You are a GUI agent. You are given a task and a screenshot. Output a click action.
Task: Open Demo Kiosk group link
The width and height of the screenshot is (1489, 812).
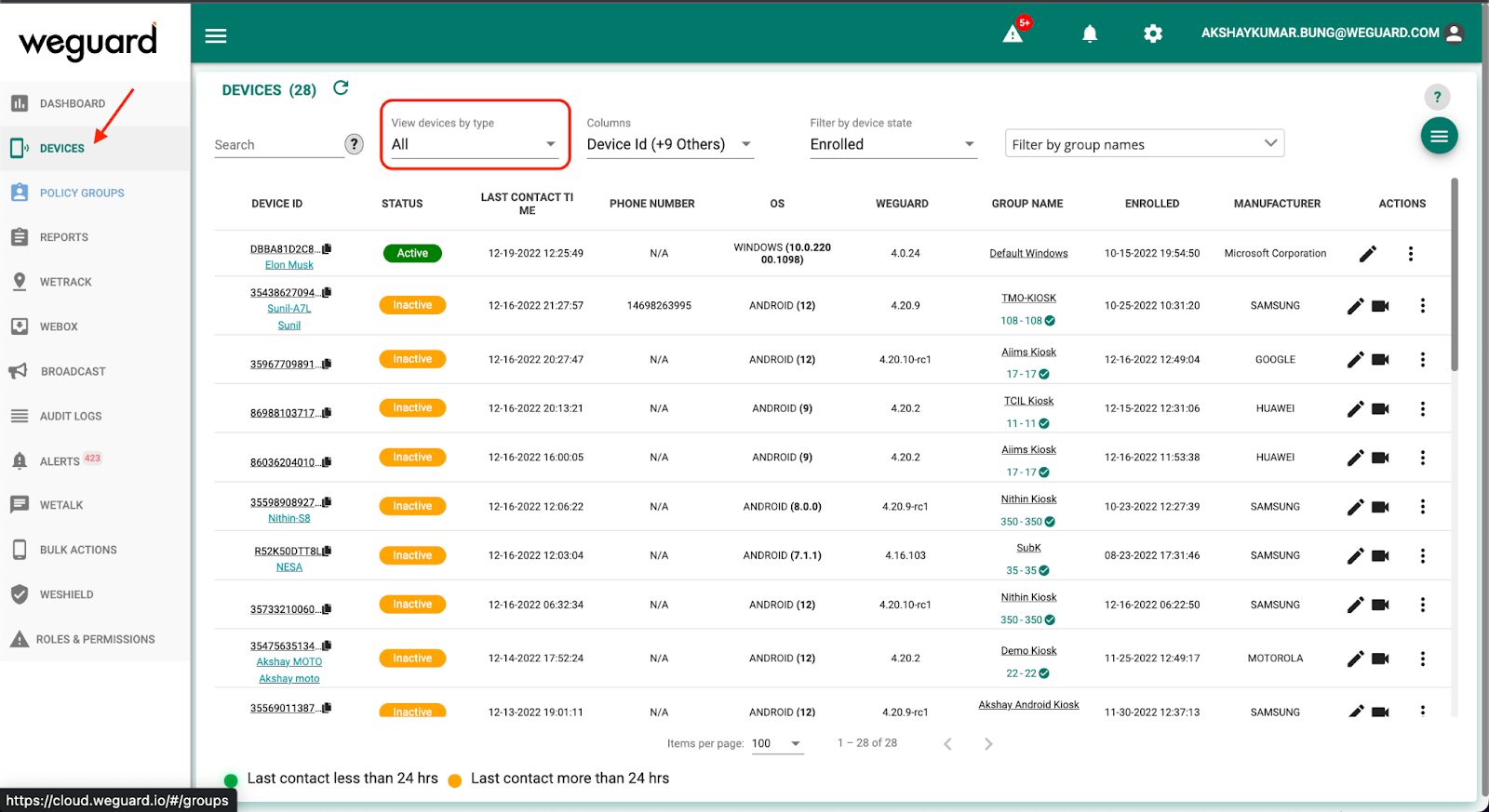(x=1028, y=650)
